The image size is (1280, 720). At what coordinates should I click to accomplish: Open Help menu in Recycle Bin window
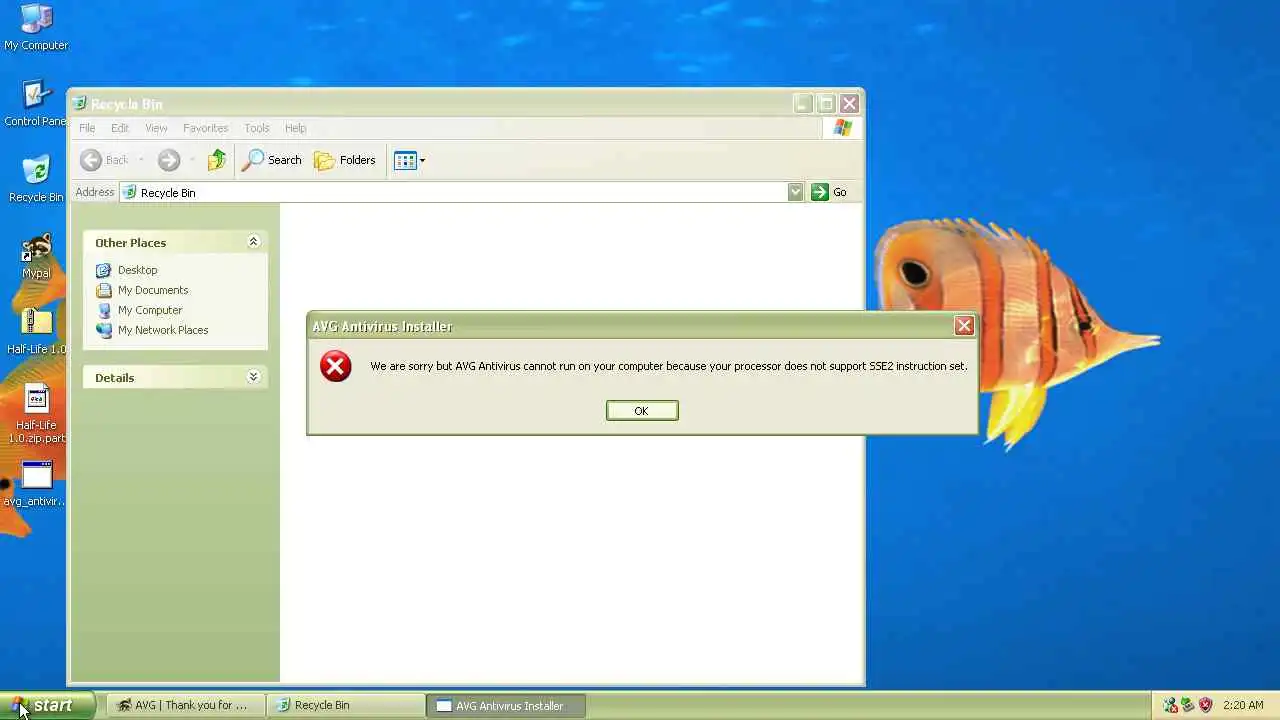click(x=295, y=128)
